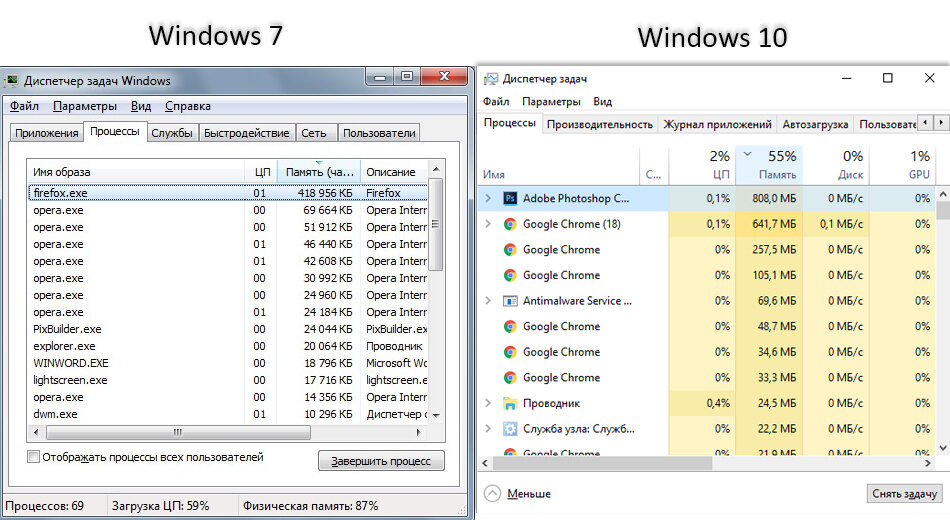Click the Служба узла gear icon

coord(510,428)
